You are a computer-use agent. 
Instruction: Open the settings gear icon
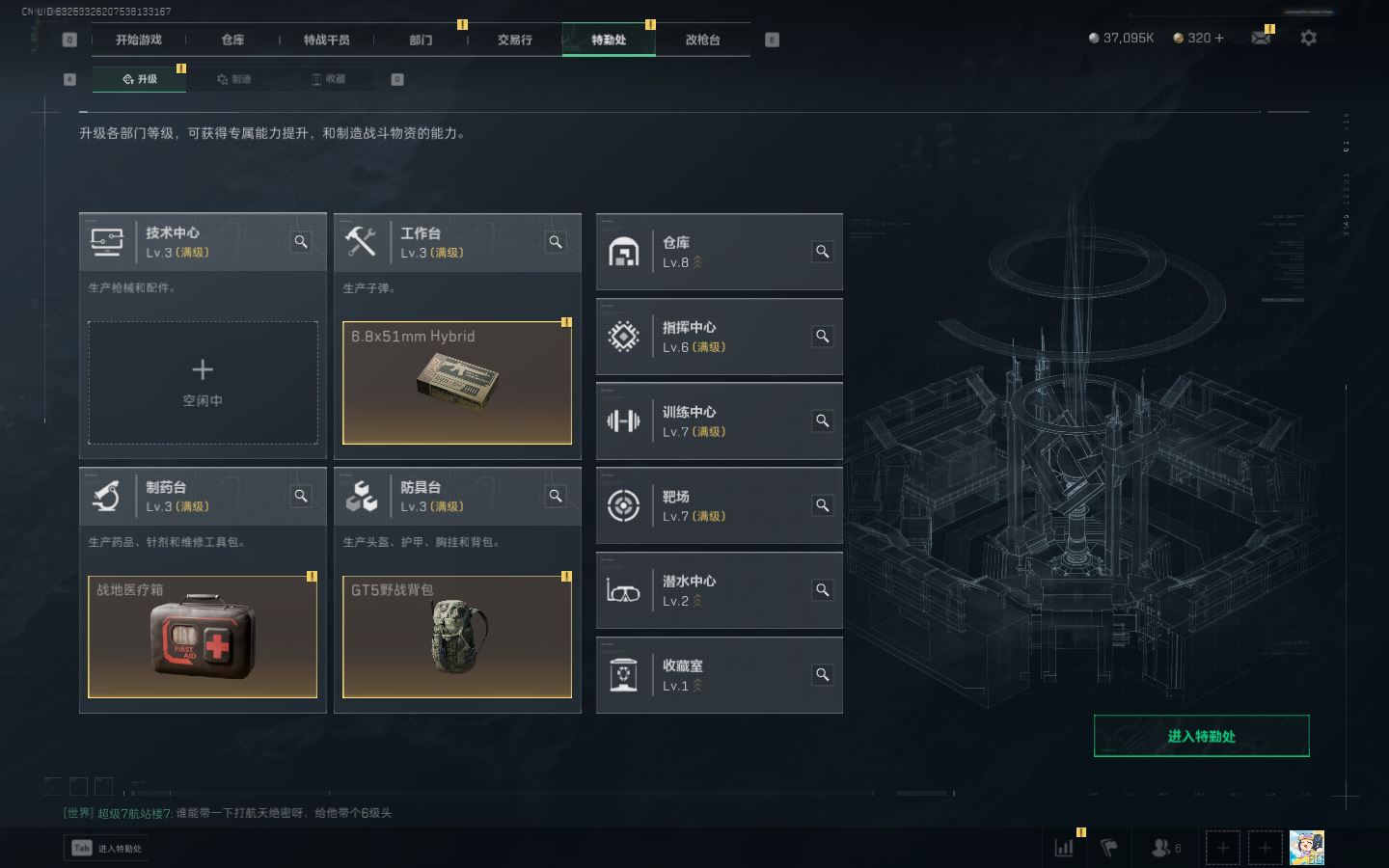tap(1308, 38)
